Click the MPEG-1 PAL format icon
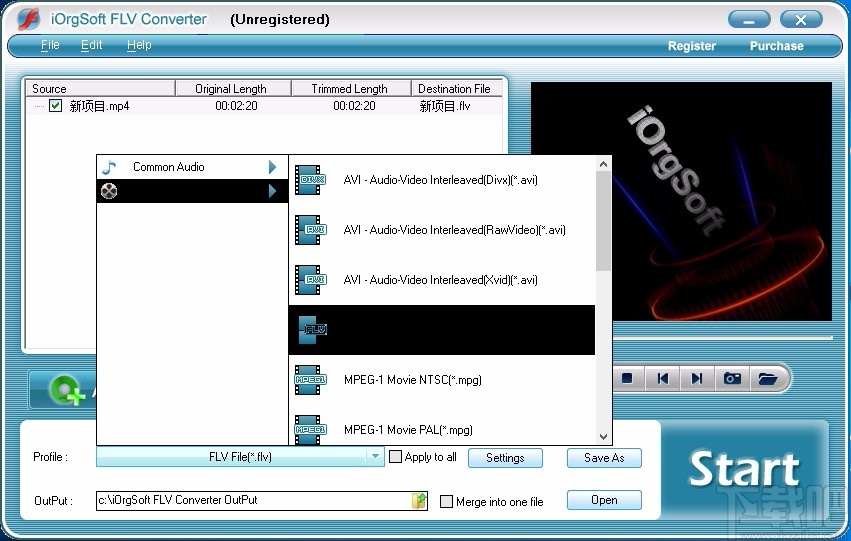 (x=310, y=429)
